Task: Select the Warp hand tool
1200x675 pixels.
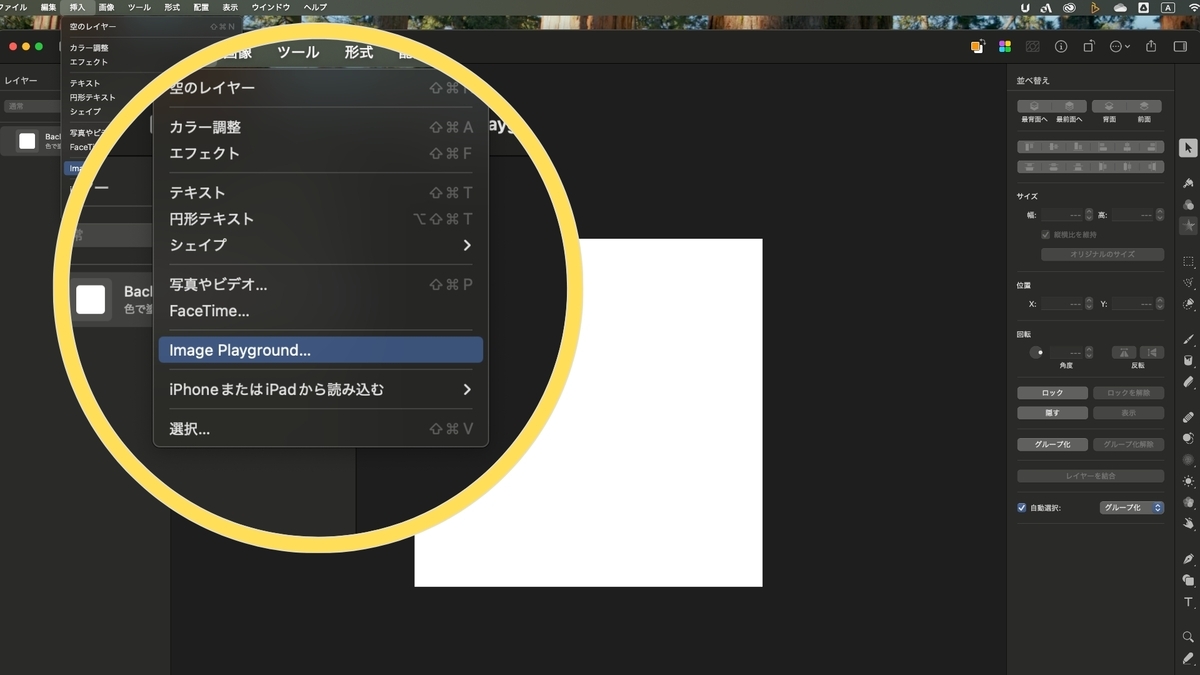Action: (1188, 523)
